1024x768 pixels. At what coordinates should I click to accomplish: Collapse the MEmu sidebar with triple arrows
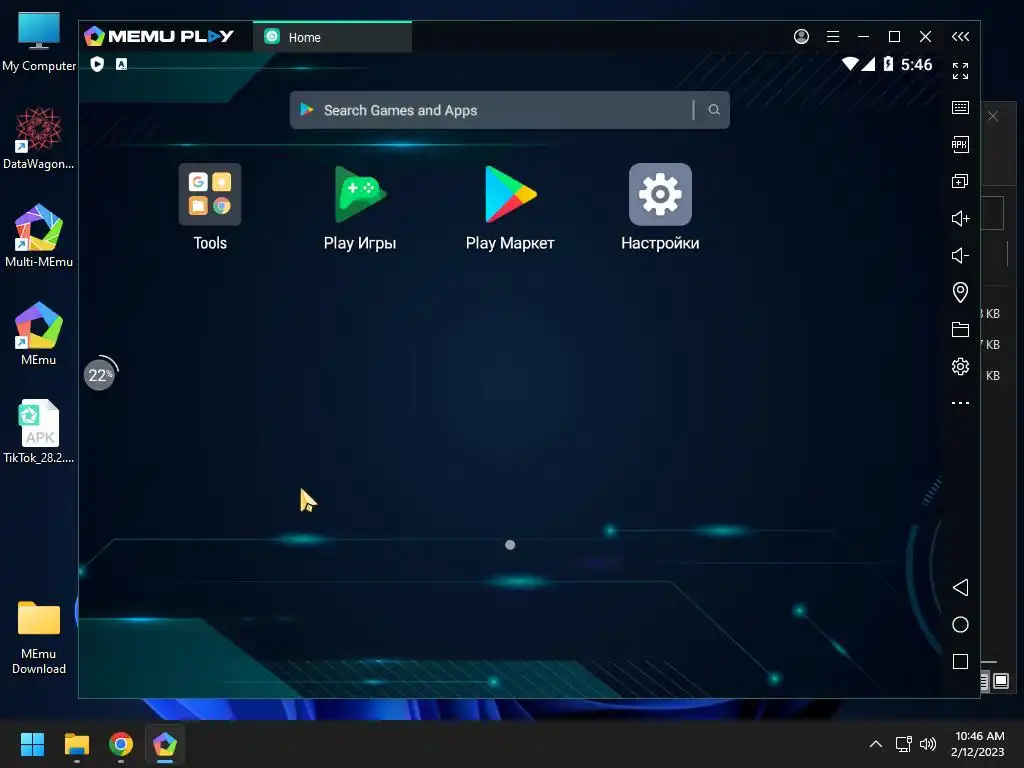[x=960, y=37]
